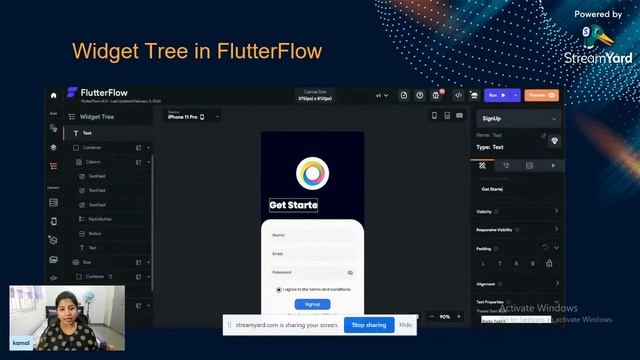Open the iPhone 11 Pro device dropdown

click(192, 116)
